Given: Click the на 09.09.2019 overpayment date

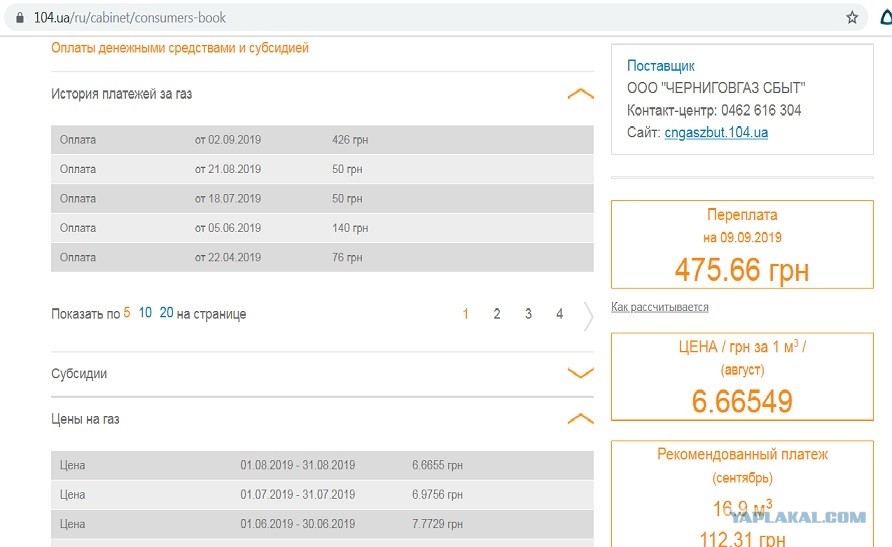Looking at the screenshot, I should pyautogui.click(x=742, y=238).
